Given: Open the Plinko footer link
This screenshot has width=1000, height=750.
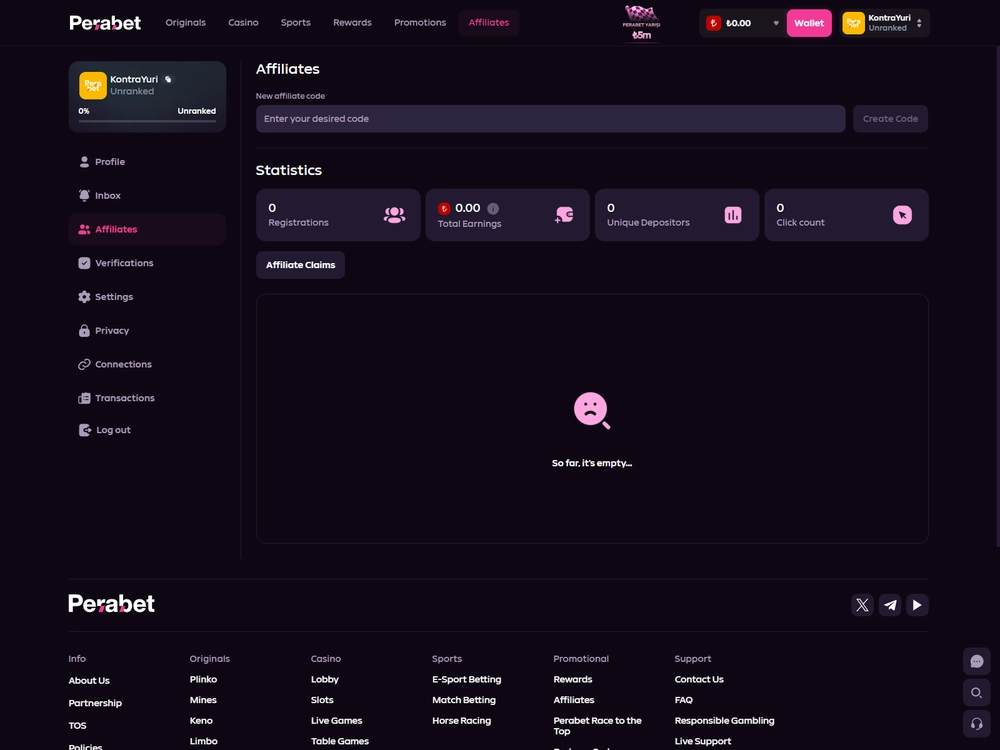Looking at the screenshot, I should tap(203, 679).
